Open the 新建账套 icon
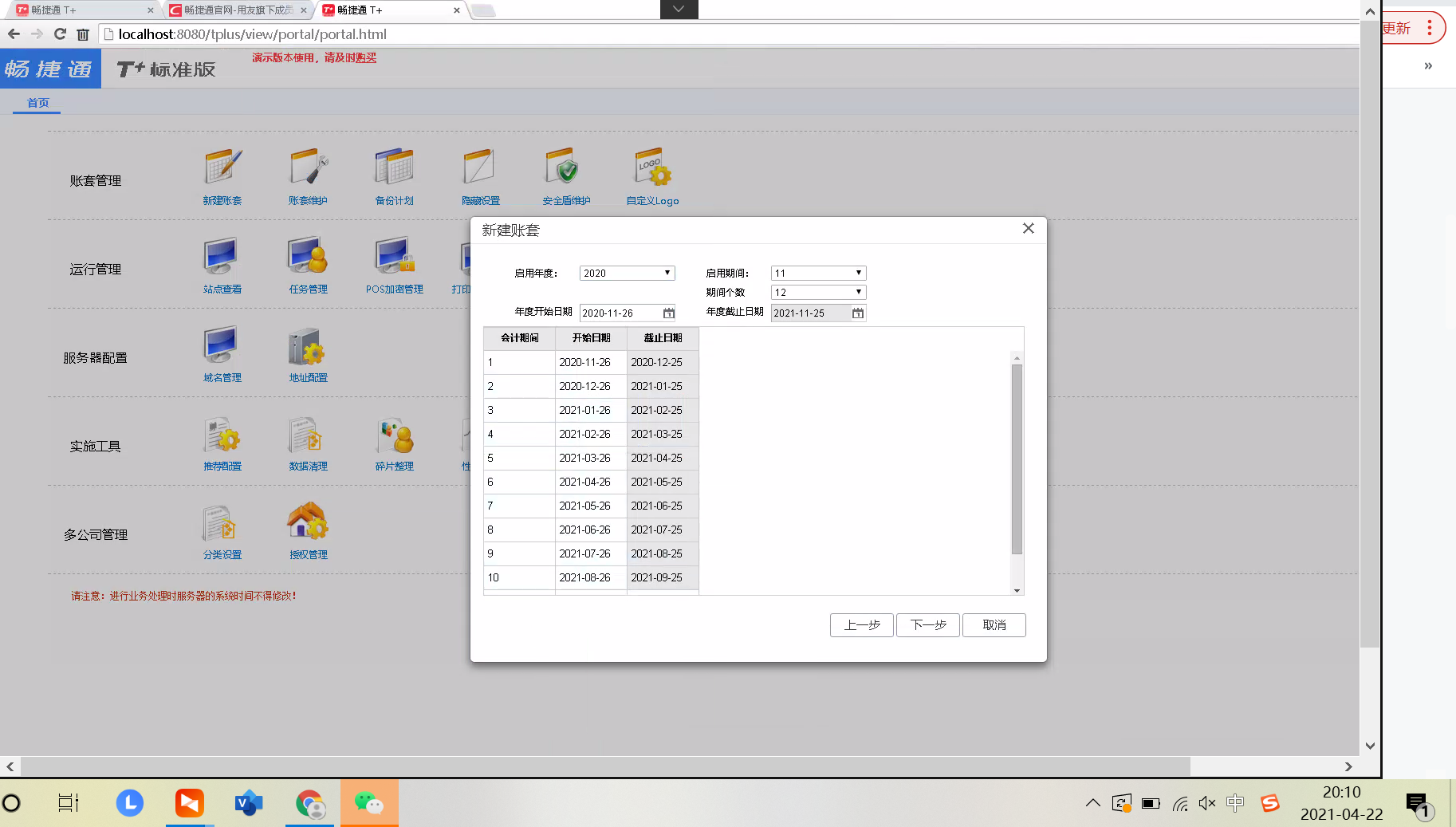1456x827 pixels. coord(222,167)
